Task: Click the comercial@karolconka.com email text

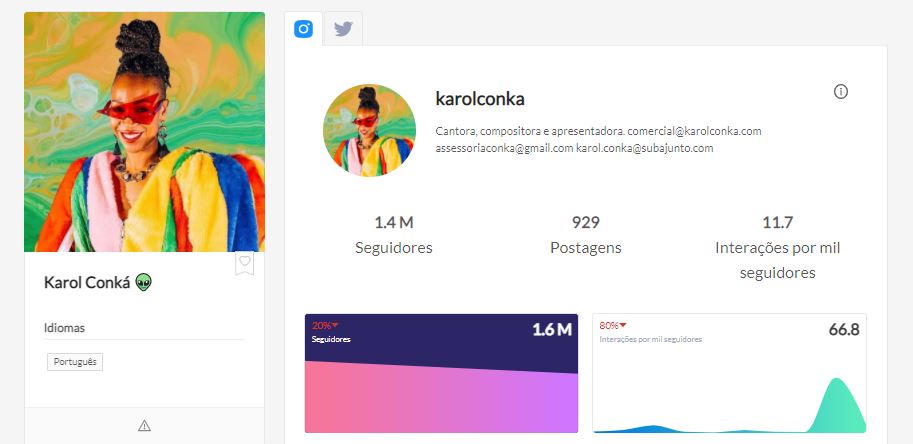Action: [694, 131]
